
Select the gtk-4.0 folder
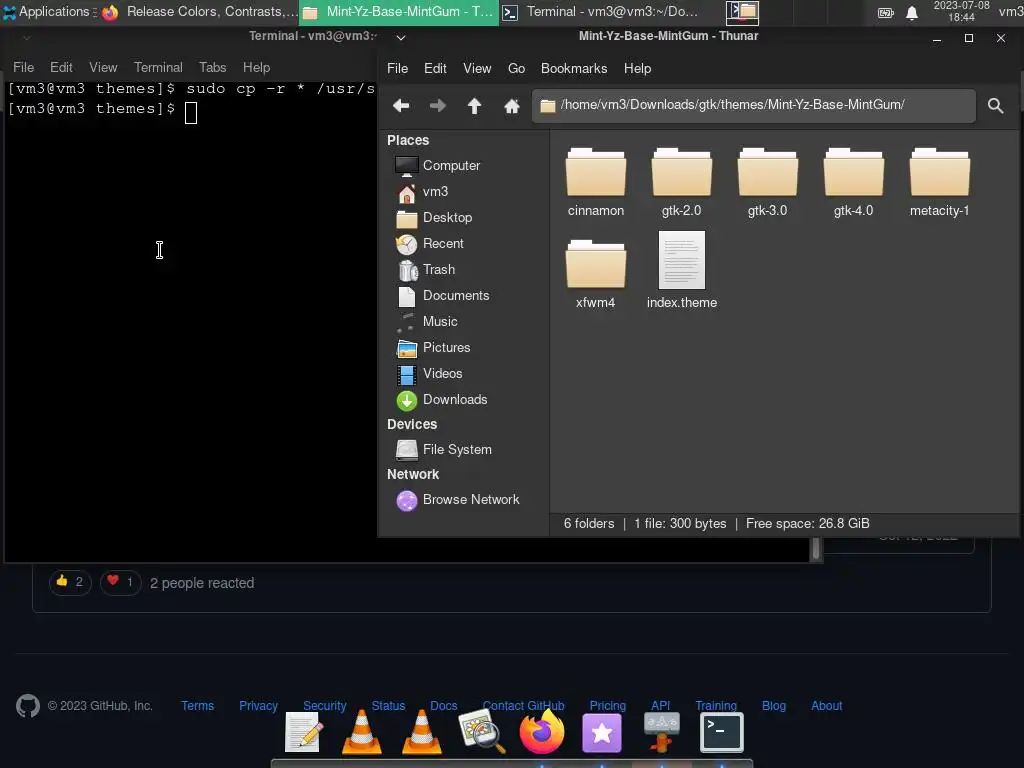[x=854, y=182]
